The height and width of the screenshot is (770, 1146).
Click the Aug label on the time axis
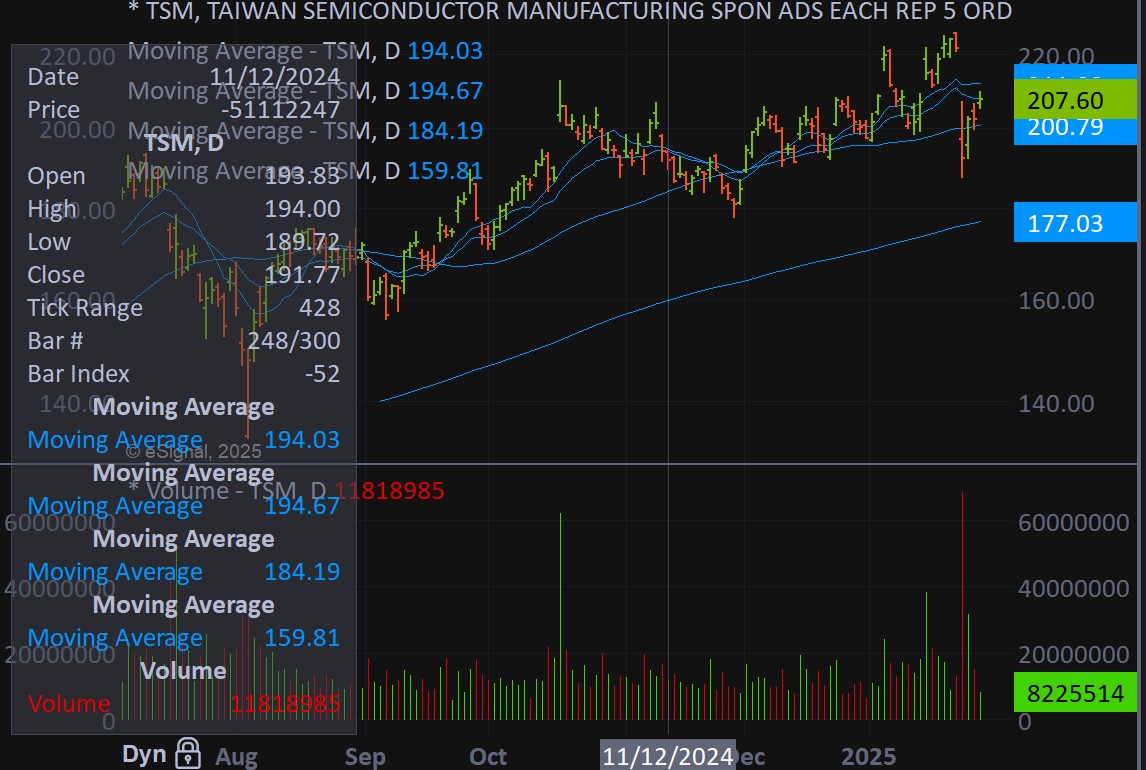click(236, 757)
